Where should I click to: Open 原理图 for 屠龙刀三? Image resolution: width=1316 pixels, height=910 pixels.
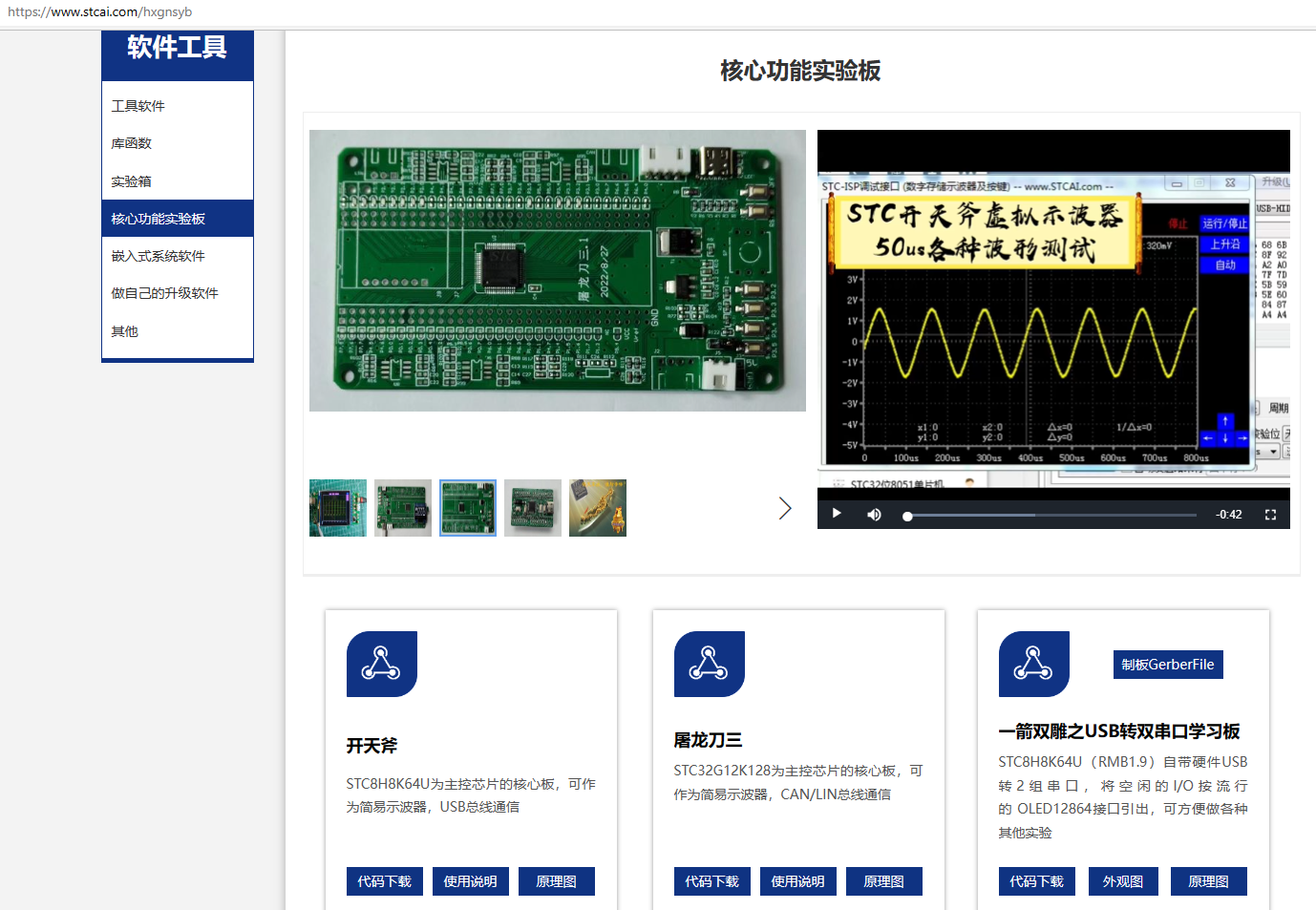pyautogui.click(x=884, y=881)
